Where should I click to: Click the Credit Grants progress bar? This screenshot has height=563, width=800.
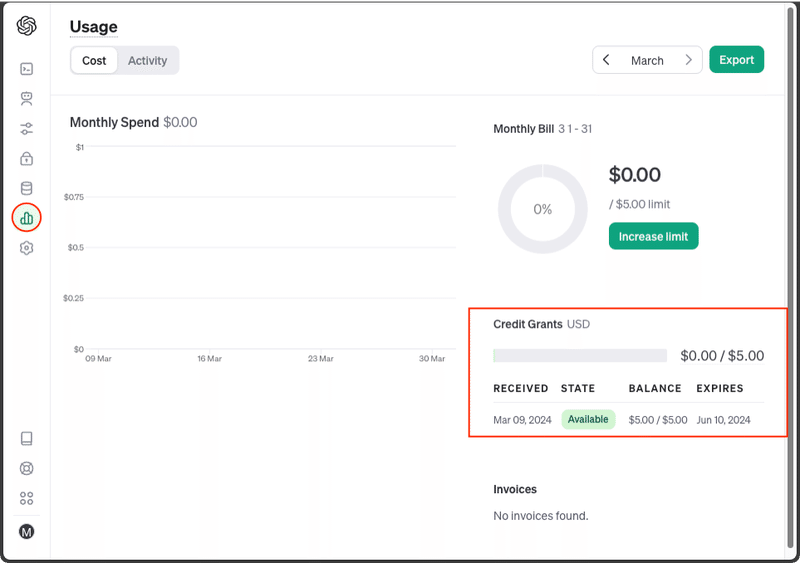tap(580, 355)
